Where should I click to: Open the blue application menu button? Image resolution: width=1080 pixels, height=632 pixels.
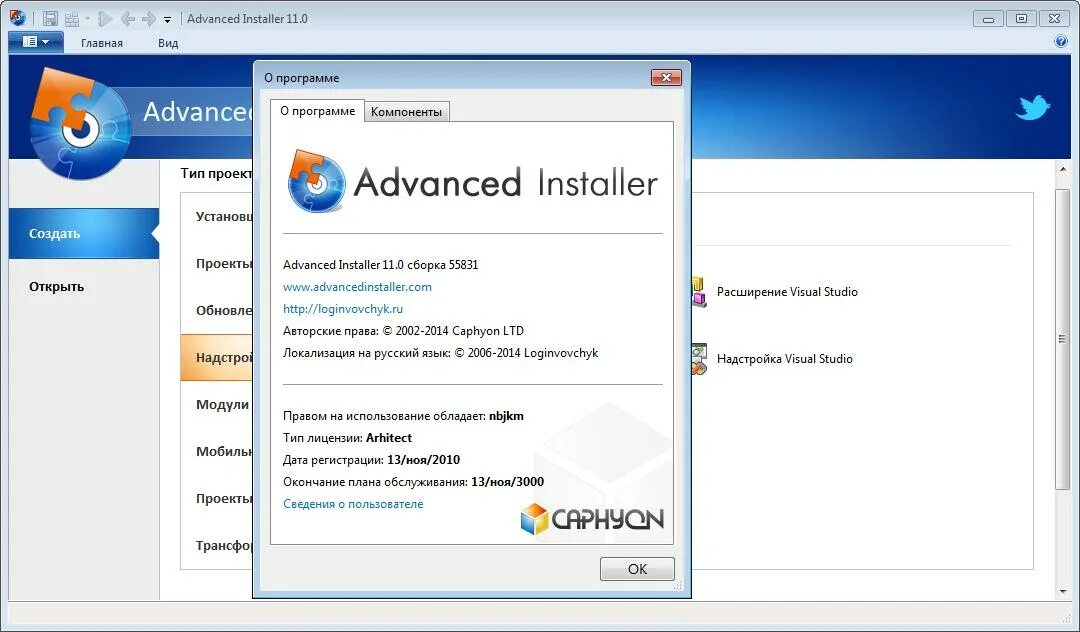click(36, 42)
